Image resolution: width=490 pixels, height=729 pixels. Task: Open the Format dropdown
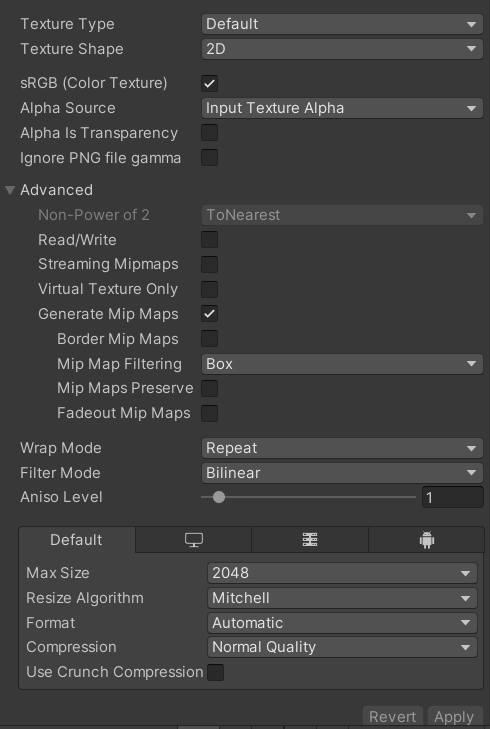tap(342, 623)
